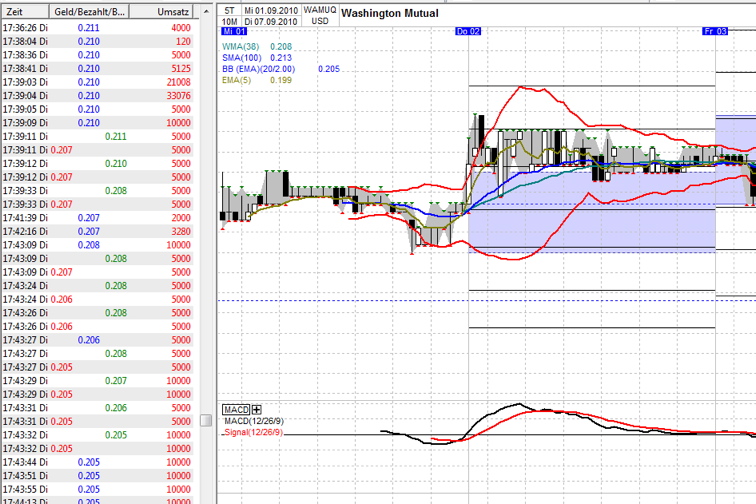Select the 17:36:26 Di trade row
Viewport: 756px width, 504px height.
pos(97,28)
